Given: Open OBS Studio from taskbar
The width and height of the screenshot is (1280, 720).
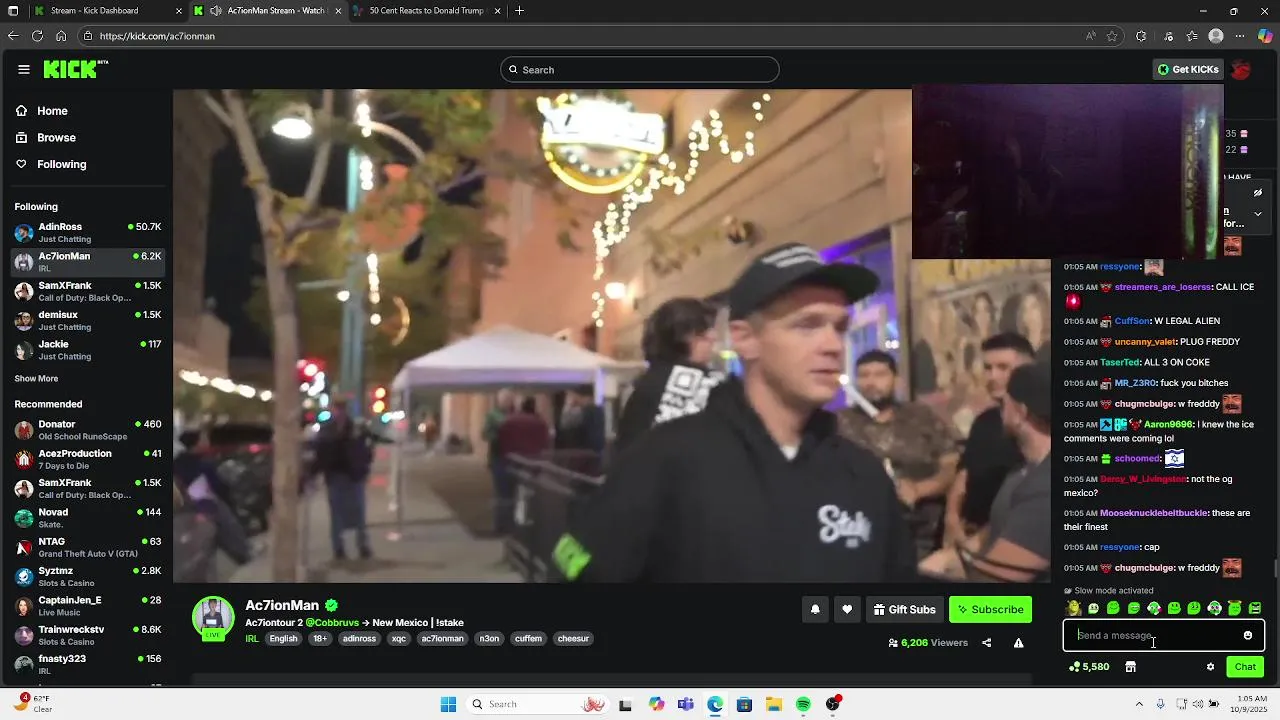Looking at the screenshot, I should [x=833, y=705].
